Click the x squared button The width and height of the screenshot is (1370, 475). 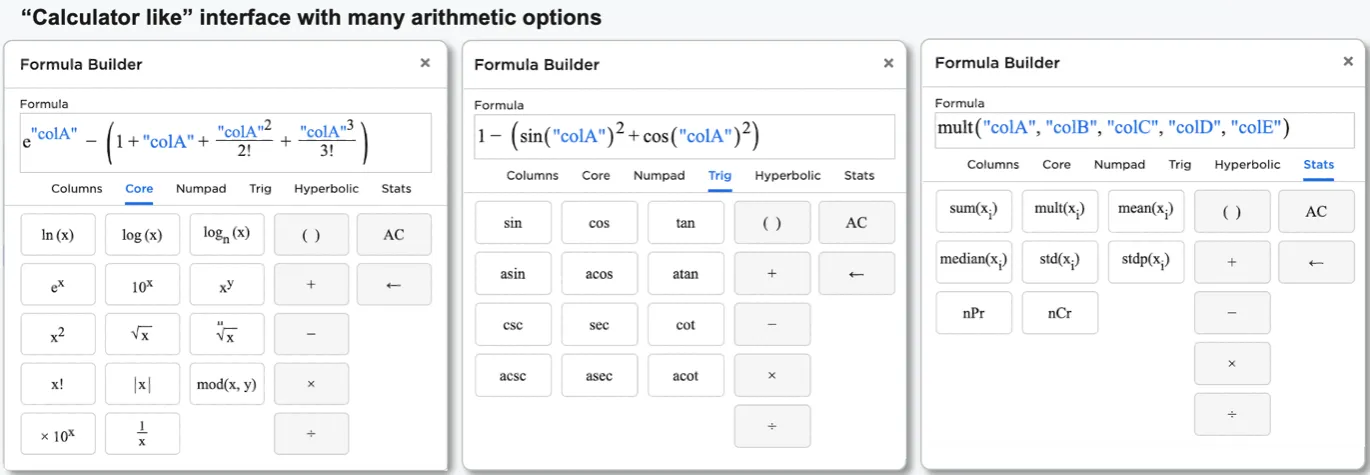click(58, 335)
